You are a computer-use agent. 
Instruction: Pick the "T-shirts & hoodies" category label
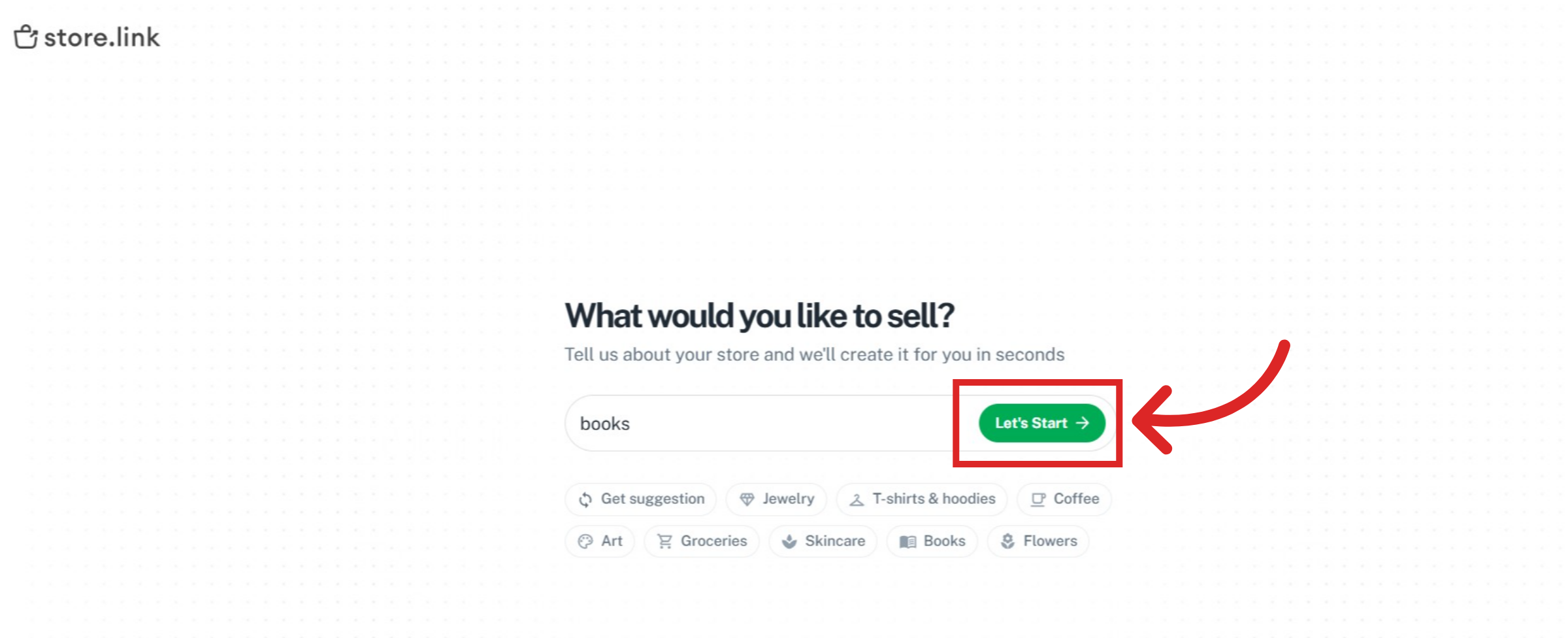(934, 499)
